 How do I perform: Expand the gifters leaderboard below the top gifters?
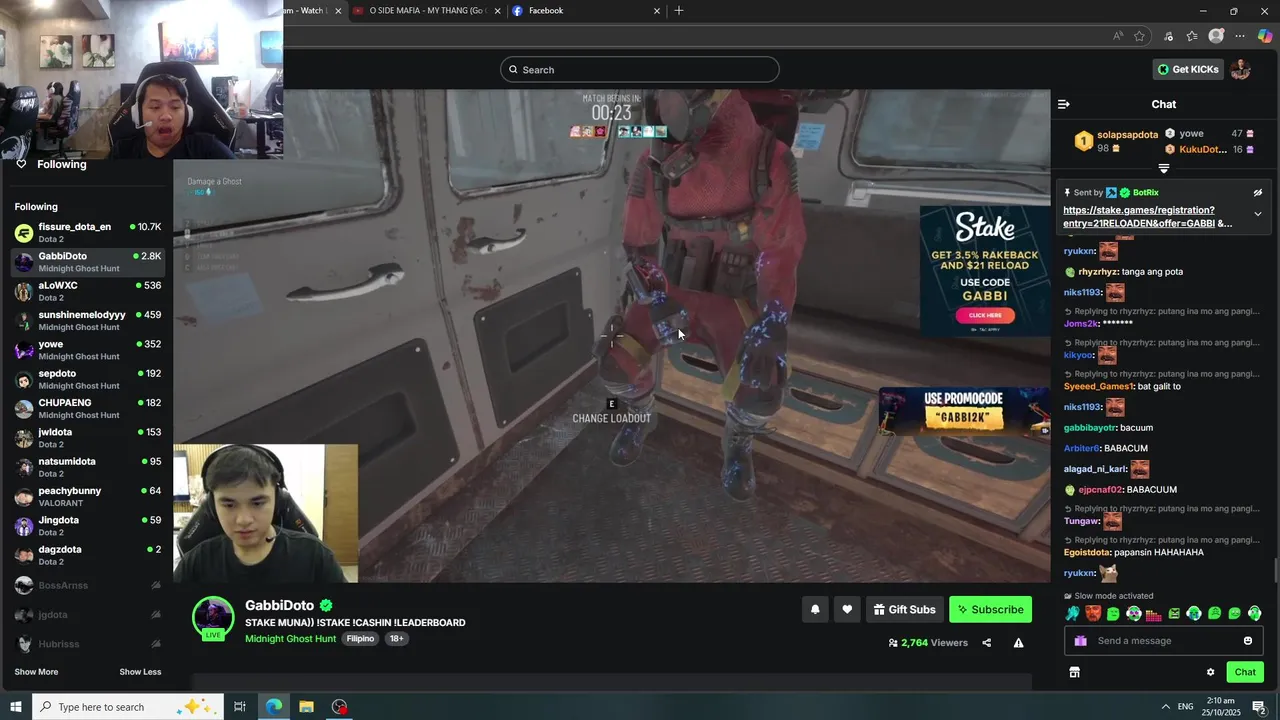point(1163,169)
